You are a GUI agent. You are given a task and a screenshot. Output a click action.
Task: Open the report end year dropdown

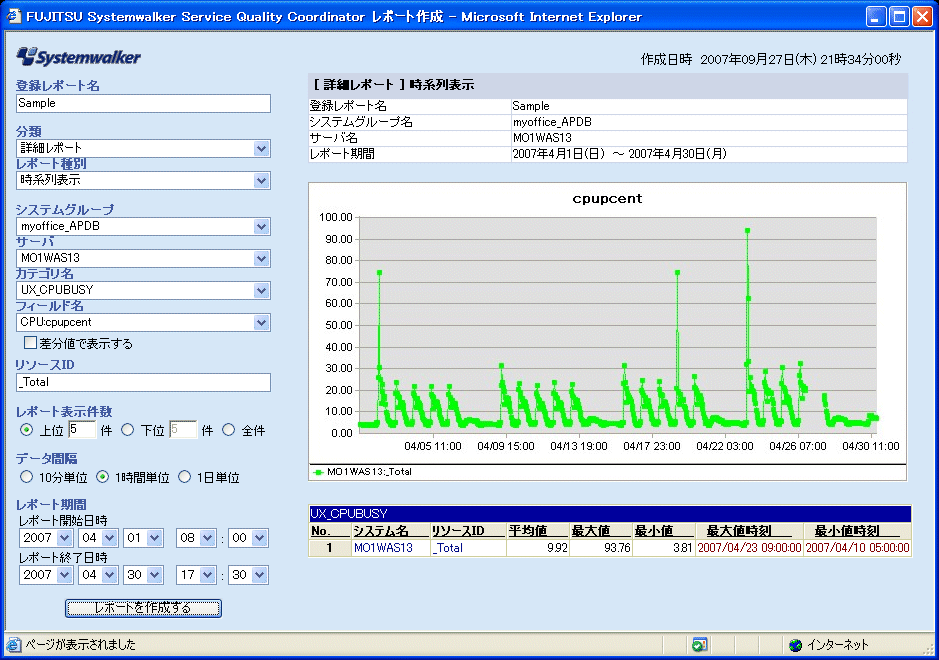(x=46, y=575)
